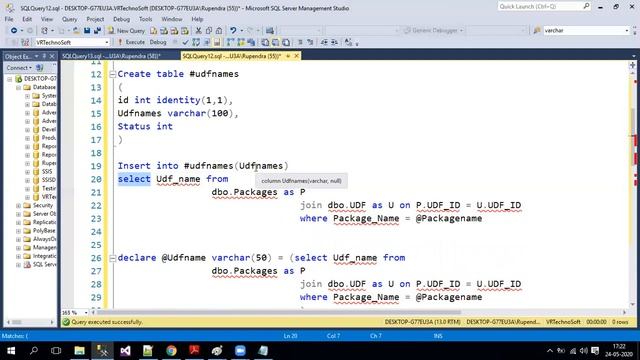640x360 pixels.
Task: Open File Explorer from the taskbar
Action: point(79,351)
